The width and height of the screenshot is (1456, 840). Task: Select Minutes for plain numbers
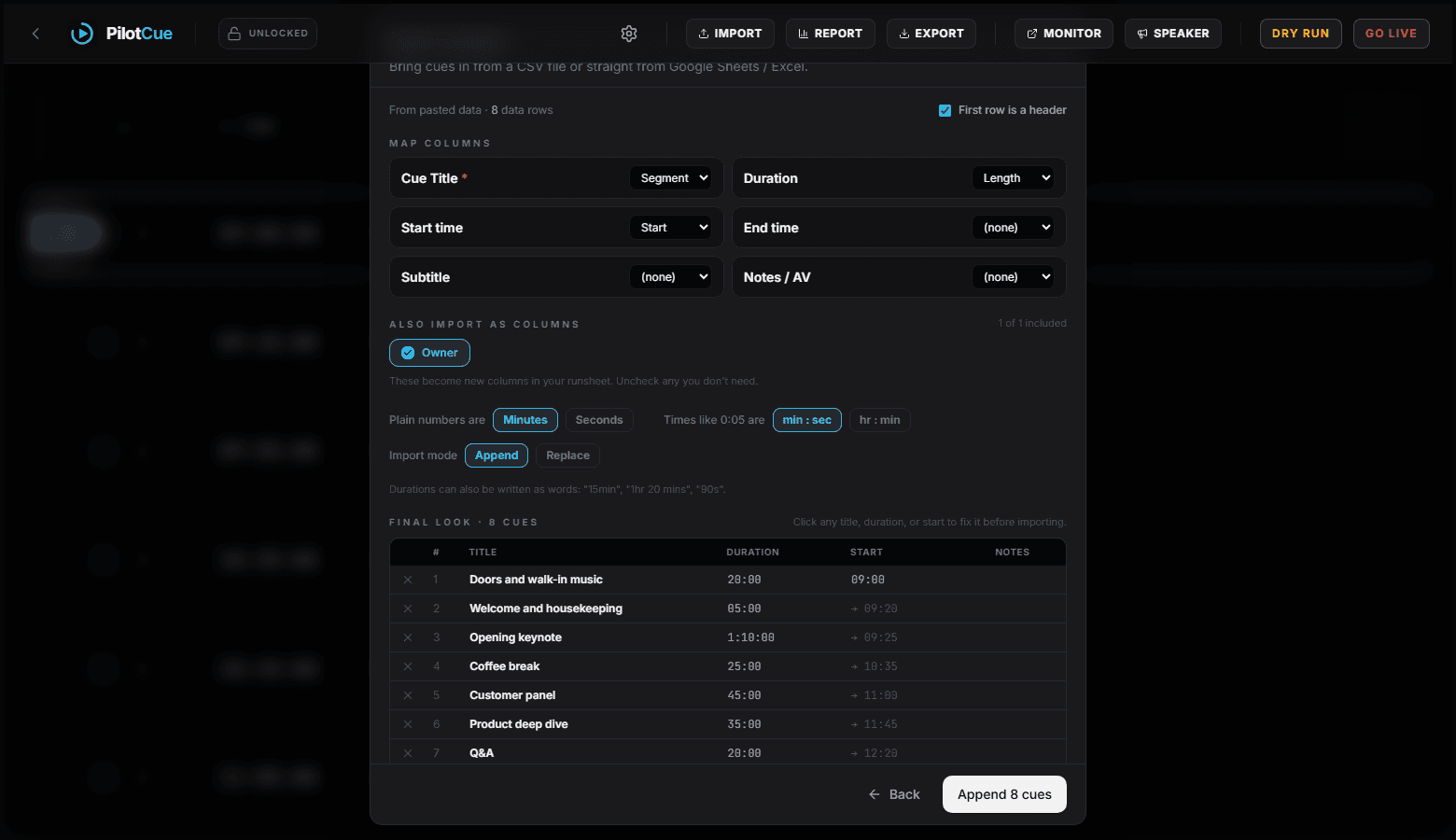pos(525,420)
